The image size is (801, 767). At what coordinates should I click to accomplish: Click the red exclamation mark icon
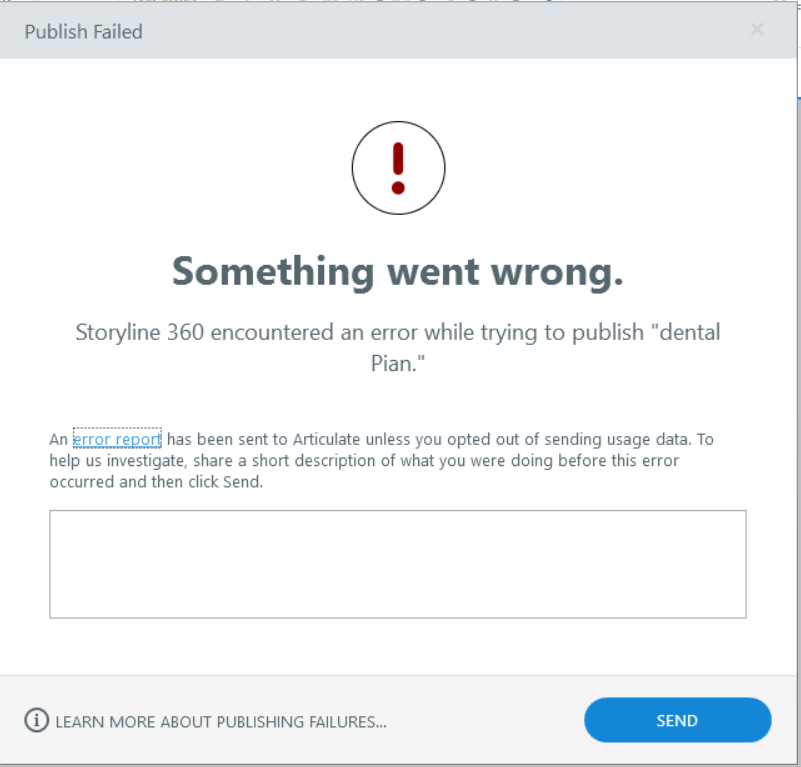point(398,168)
